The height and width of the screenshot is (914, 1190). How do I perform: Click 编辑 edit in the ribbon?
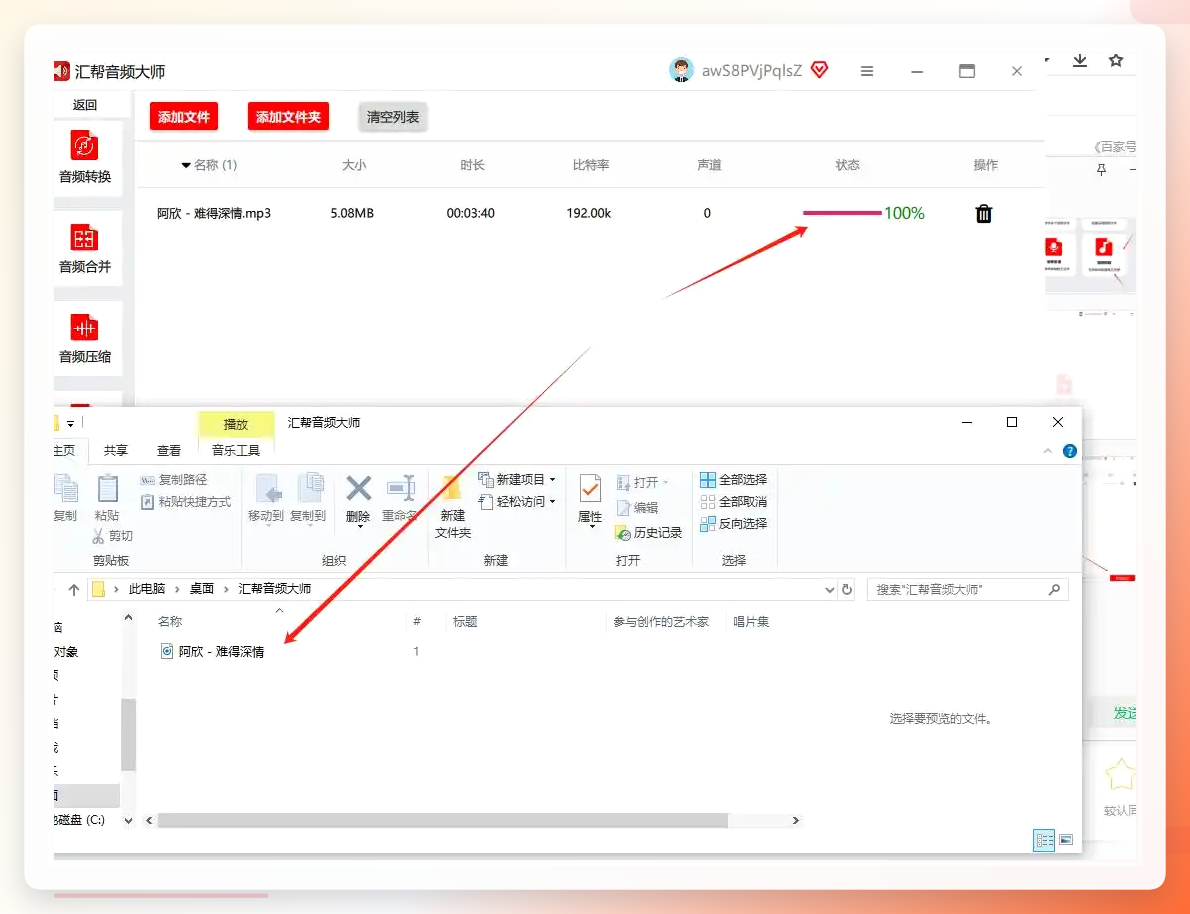(x=638, y=508)
